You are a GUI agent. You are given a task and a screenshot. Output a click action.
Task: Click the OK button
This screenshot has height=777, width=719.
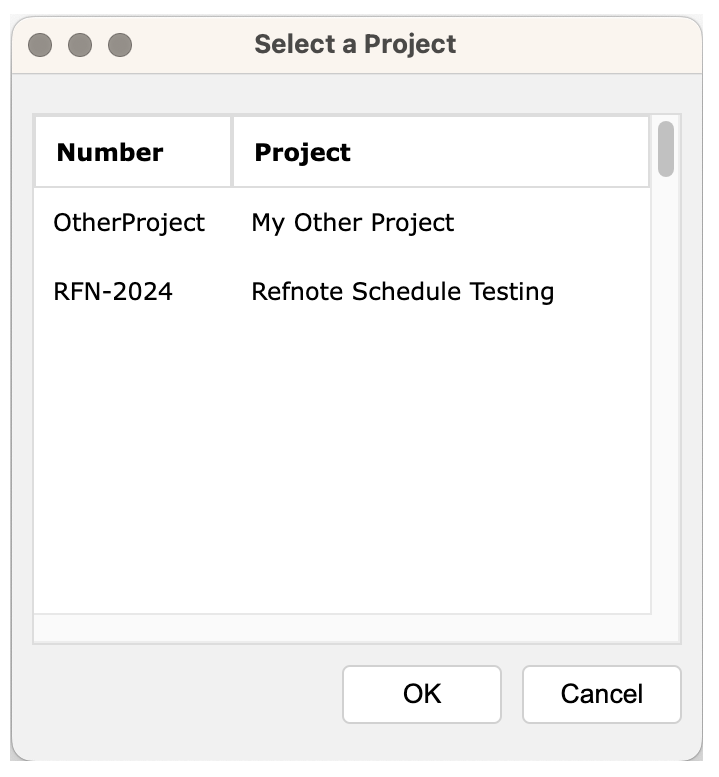pos(421,694)
